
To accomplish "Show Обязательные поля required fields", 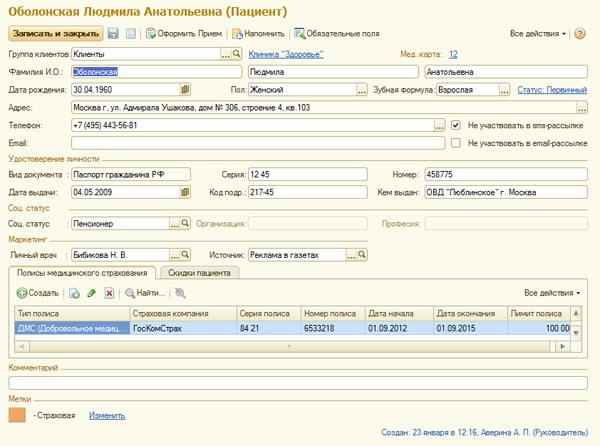I will tap(337, 34).
